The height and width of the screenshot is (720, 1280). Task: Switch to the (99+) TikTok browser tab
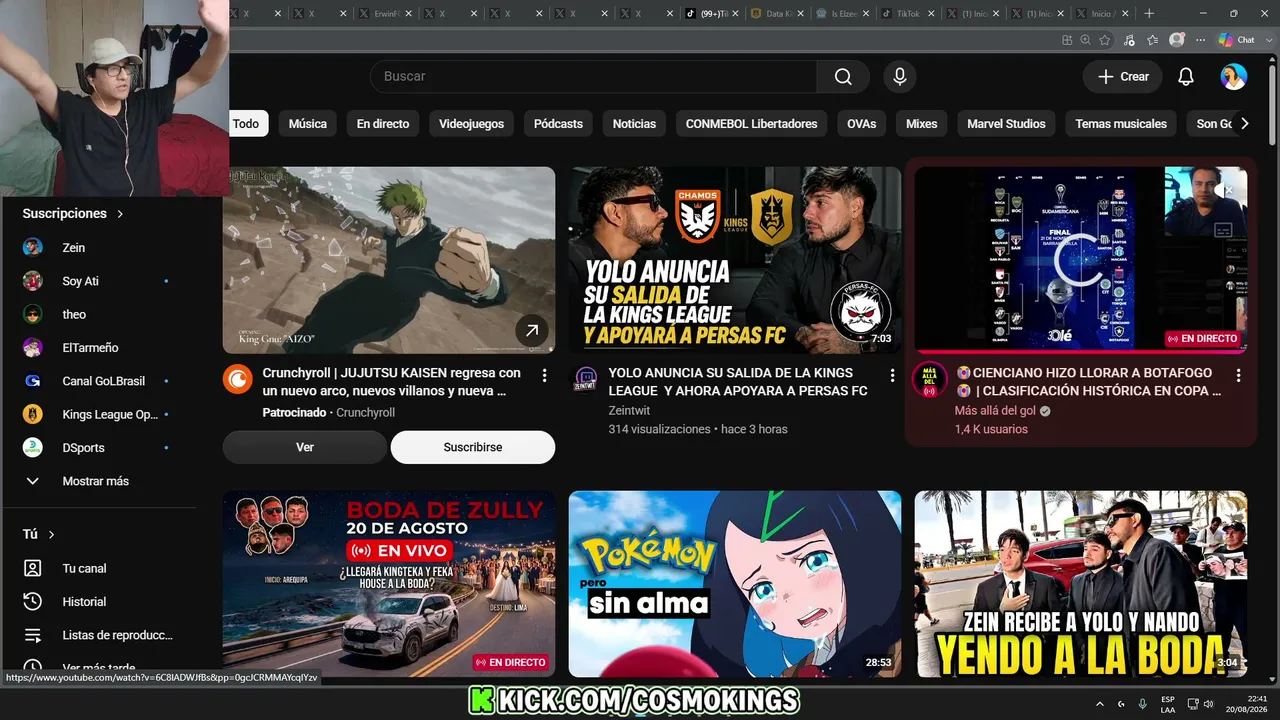point(711,13)
